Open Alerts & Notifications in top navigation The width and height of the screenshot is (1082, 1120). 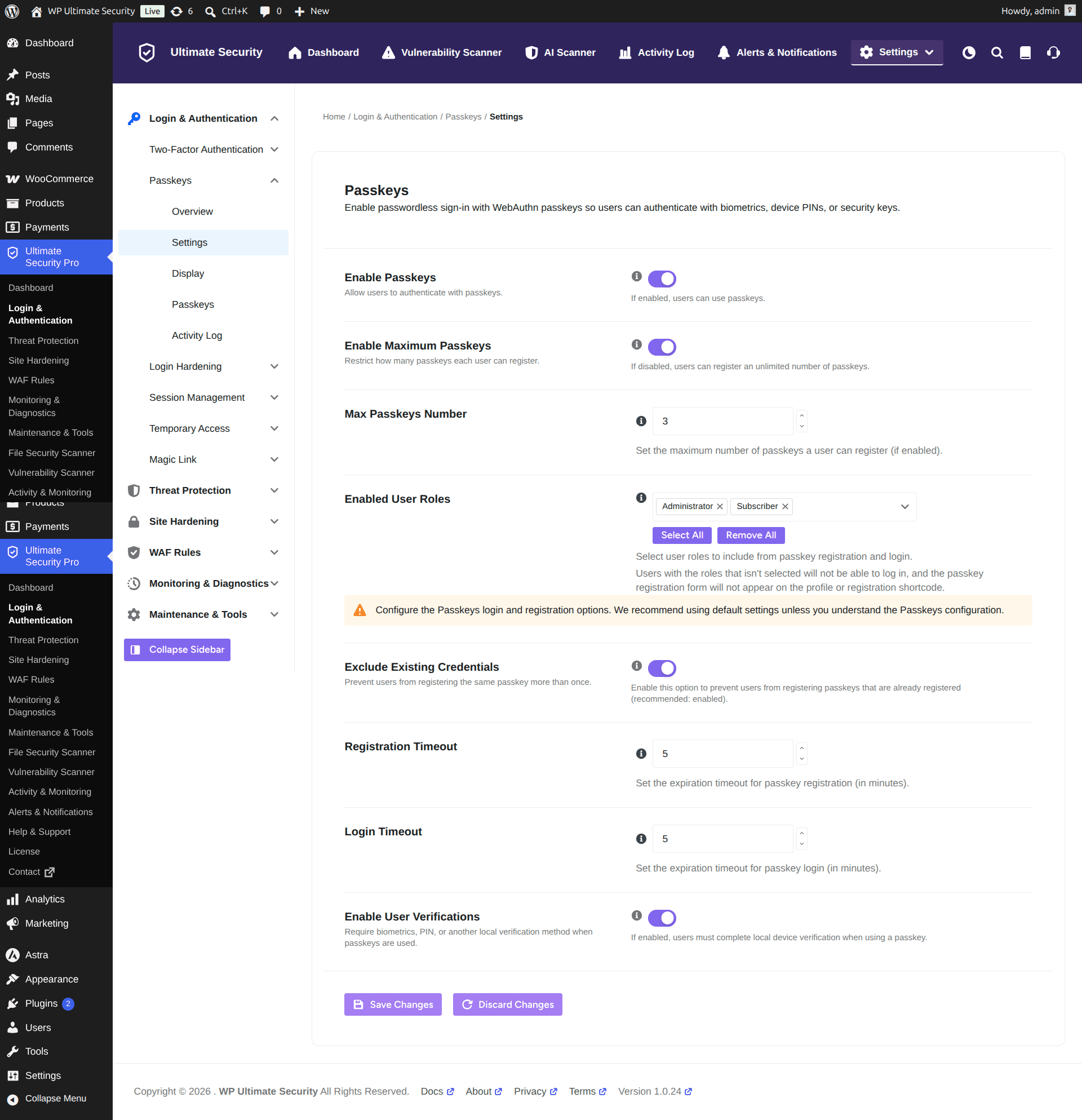click(x=777, y=52)
